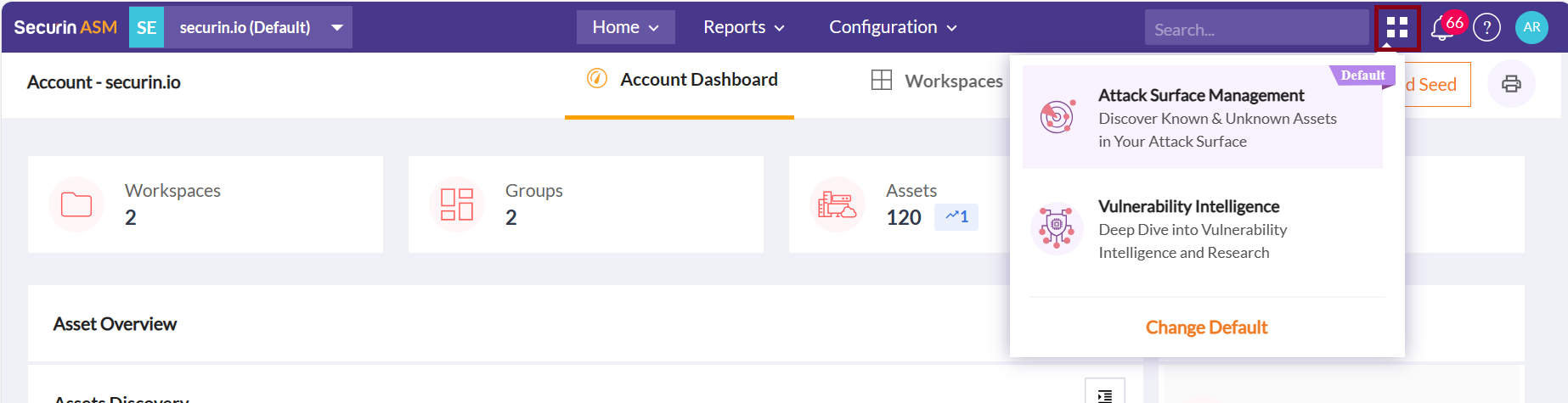This screenshot has height=403, width=1568.
Task: Open the Home menu dropdown
Action: point(625,27)
